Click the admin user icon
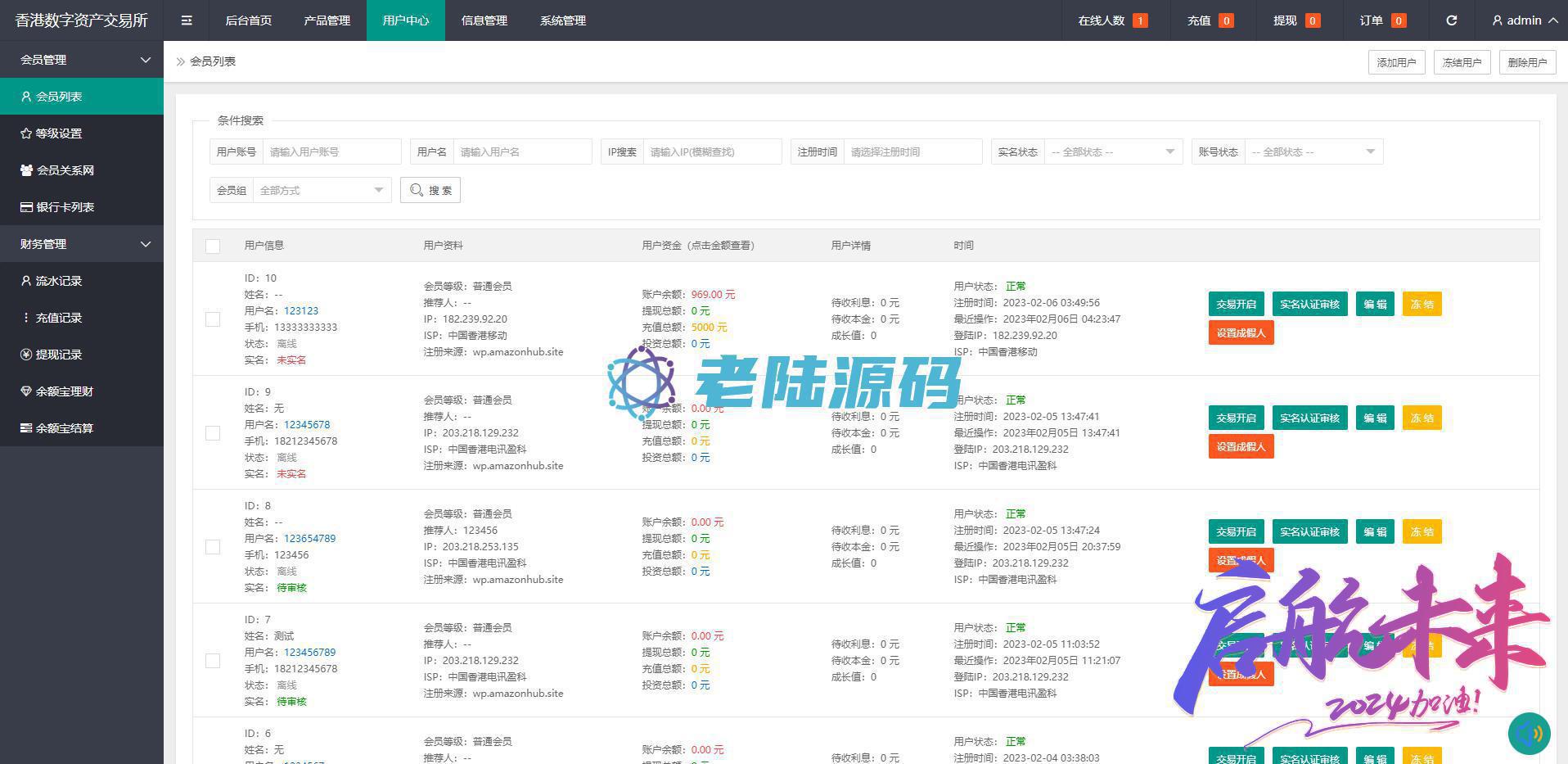This screenshot has width=1568, height=764. tap(1498, 20)
